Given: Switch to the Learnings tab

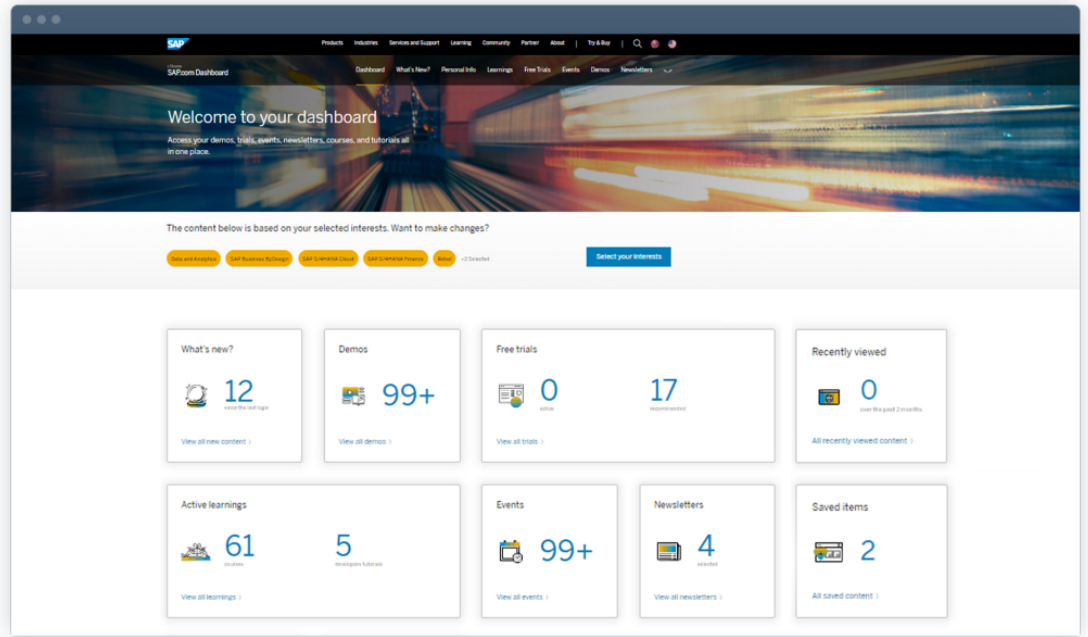Looking at the screenshot, I should [x=500, y=69].
